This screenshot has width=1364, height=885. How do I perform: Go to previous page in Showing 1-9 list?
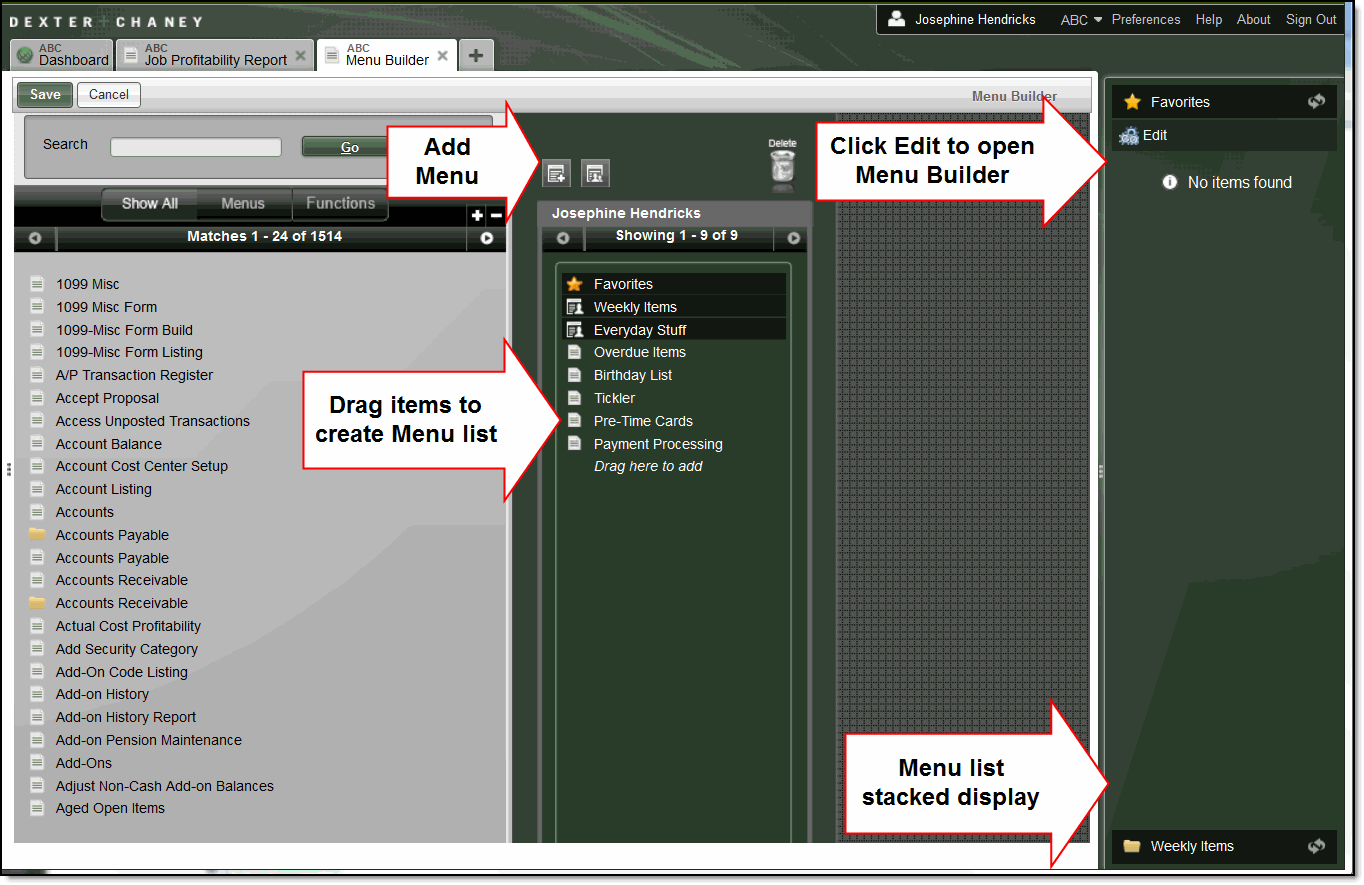[x=563, y=238]
